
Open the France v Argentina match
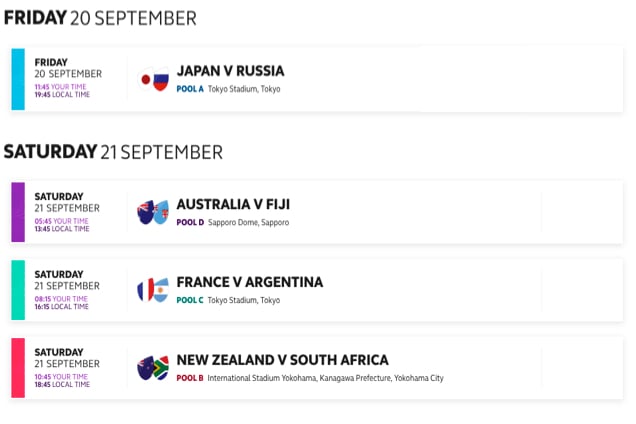tap(250, 282)
